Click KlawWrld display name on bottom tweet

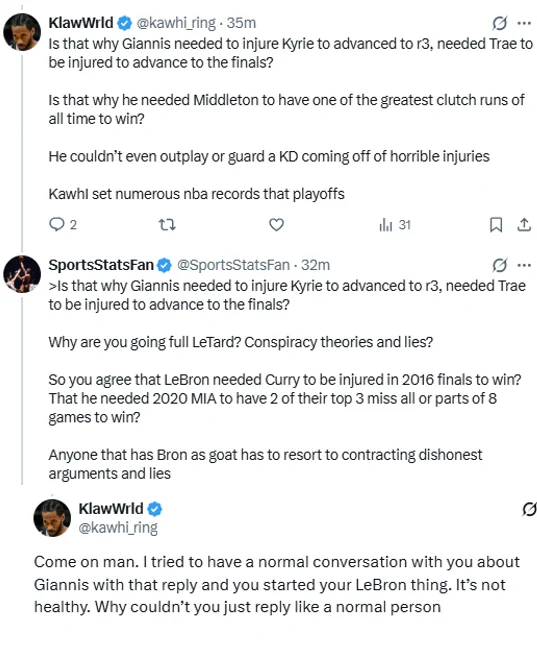(x=111, y=509)
